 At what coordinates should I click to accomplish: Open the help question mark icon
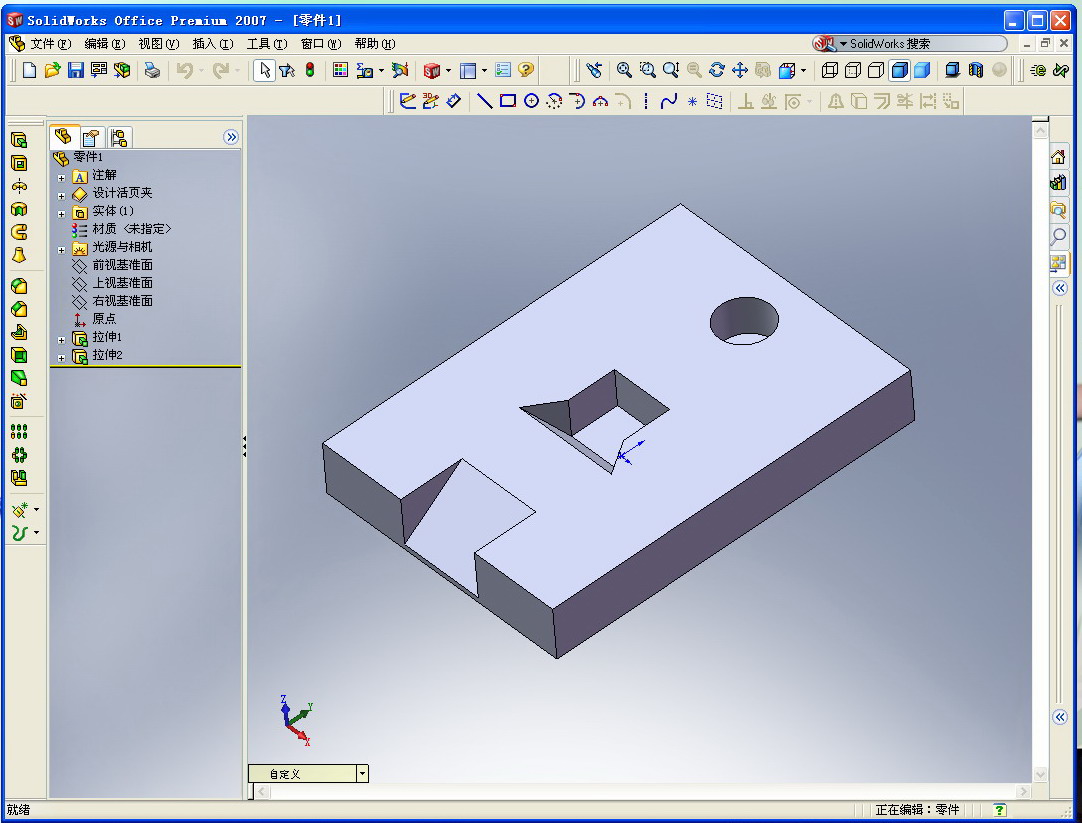(x=526, y=70)
